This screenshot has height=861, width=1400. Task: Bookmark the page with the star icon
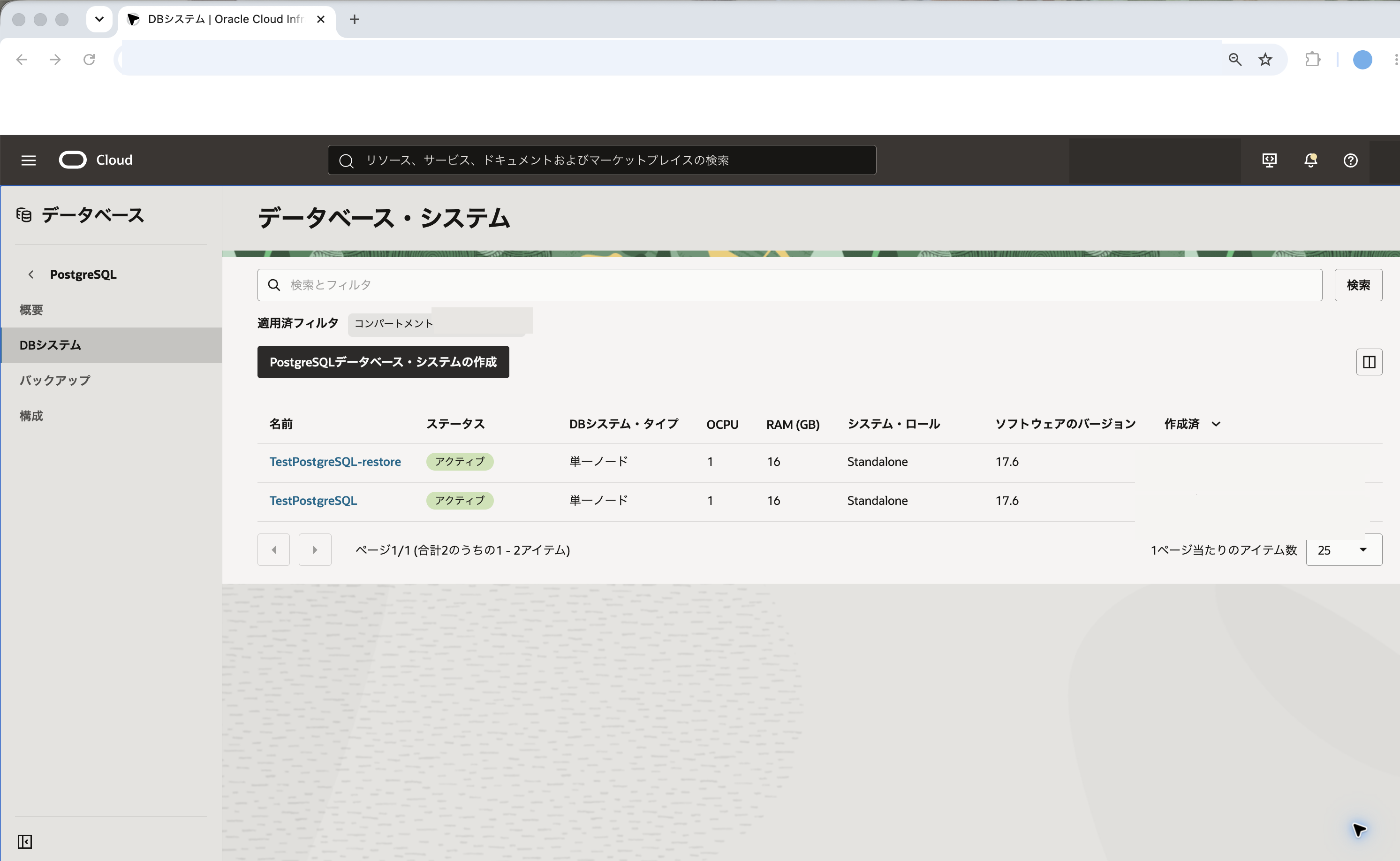click(1265, 59)
